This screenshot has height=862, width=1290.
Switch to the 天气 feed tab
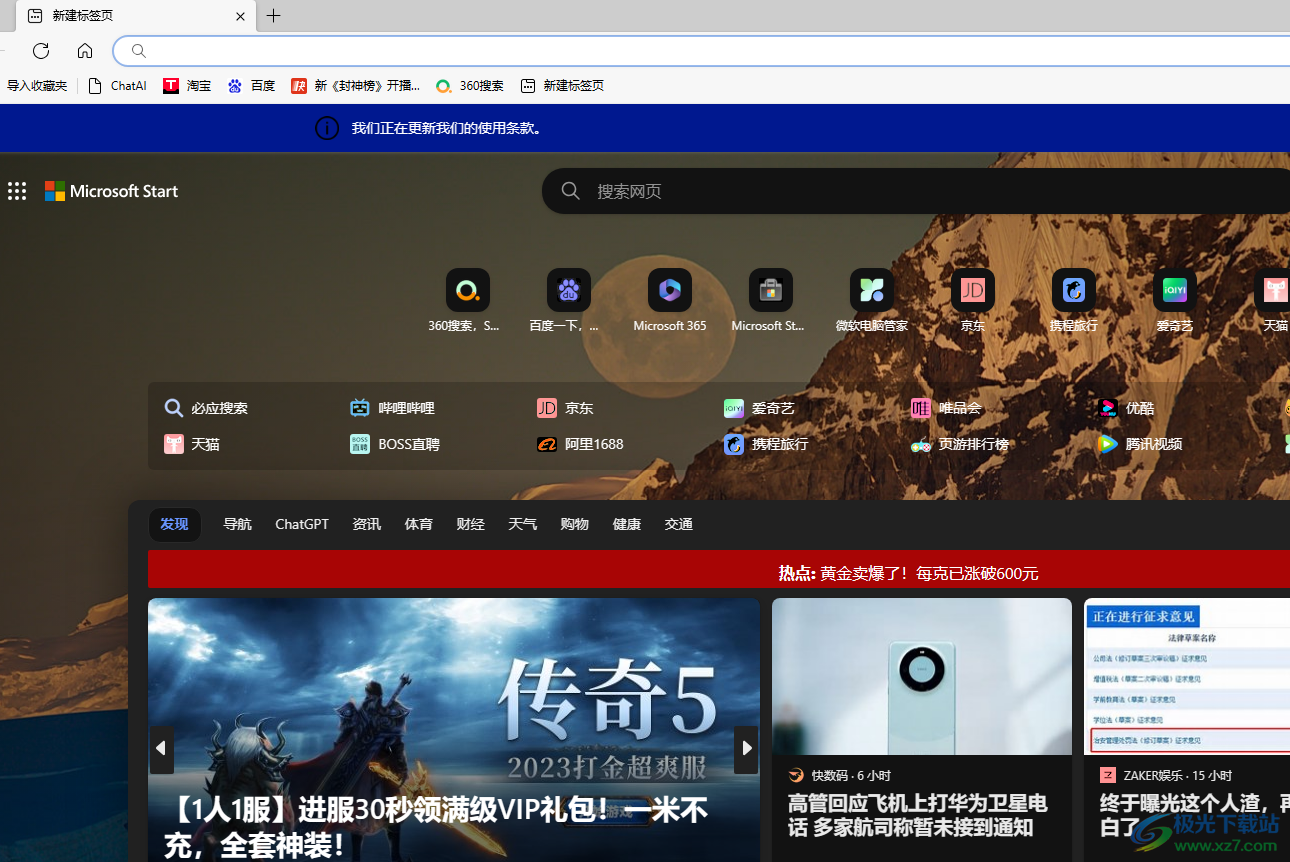(522, 524)
